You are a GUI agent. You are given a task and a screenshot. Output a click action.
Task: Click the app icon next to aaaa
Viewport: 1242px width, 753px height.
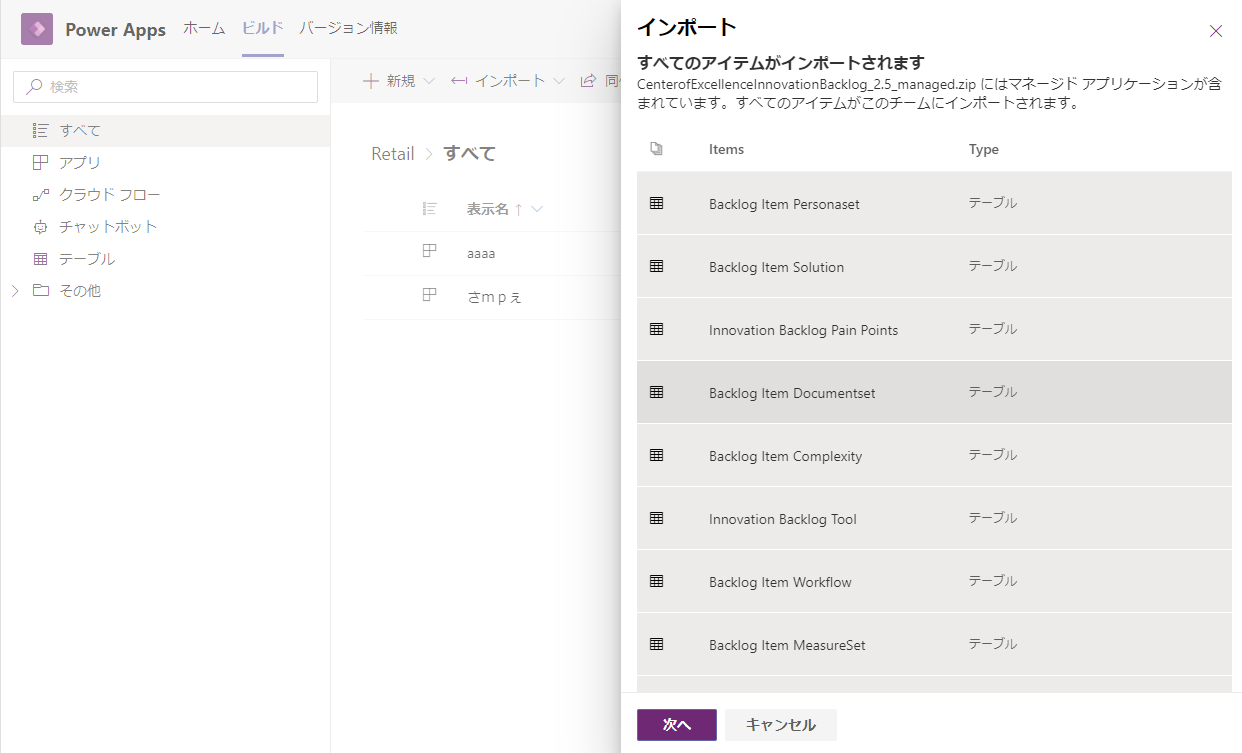coord(430,252)
